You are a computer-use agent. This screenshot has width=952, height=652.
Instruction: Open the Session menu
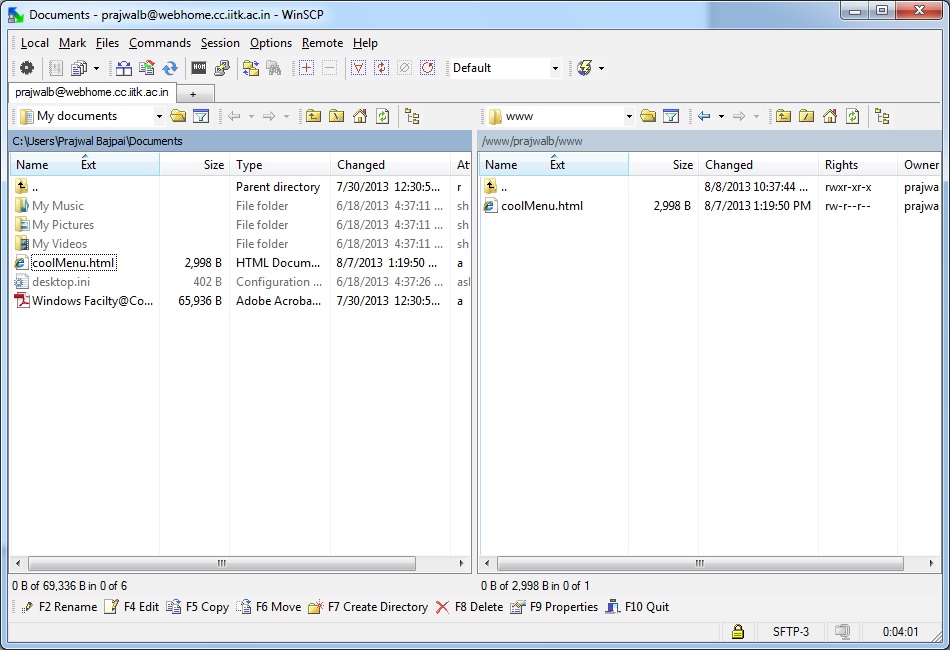pyautogui.click(x=220, y=43)
